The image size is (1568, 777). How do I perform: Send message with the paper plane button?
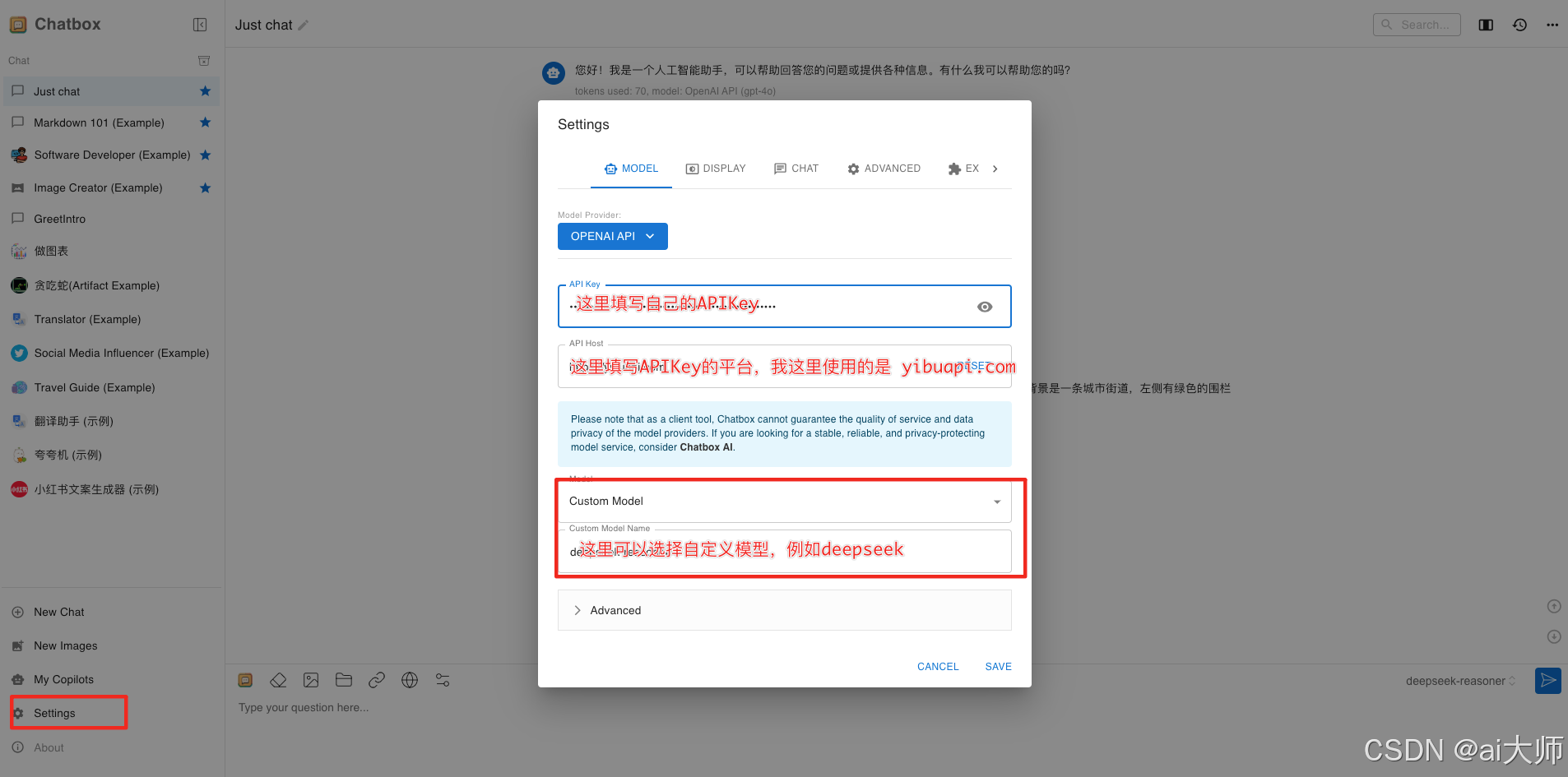coord(1548,680)
